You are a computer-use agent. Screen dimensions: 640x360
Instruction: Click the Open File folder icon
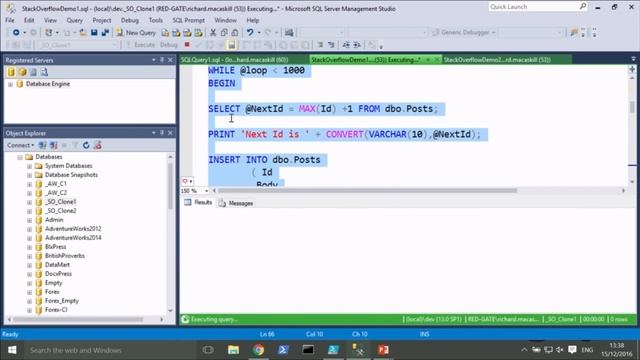[x=82, y=32]
